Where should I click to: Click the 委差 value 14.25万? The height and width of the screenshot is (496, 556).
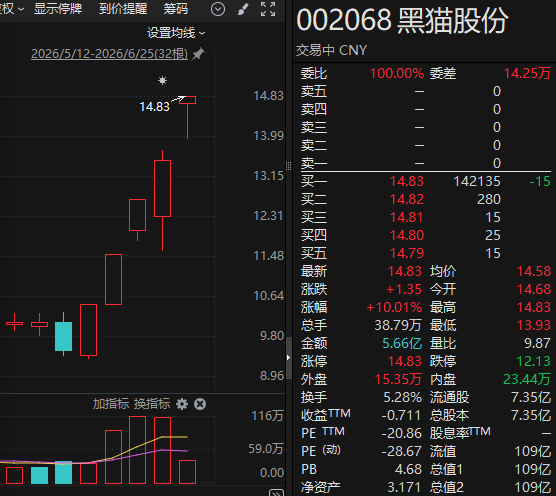tap(527, 73)
